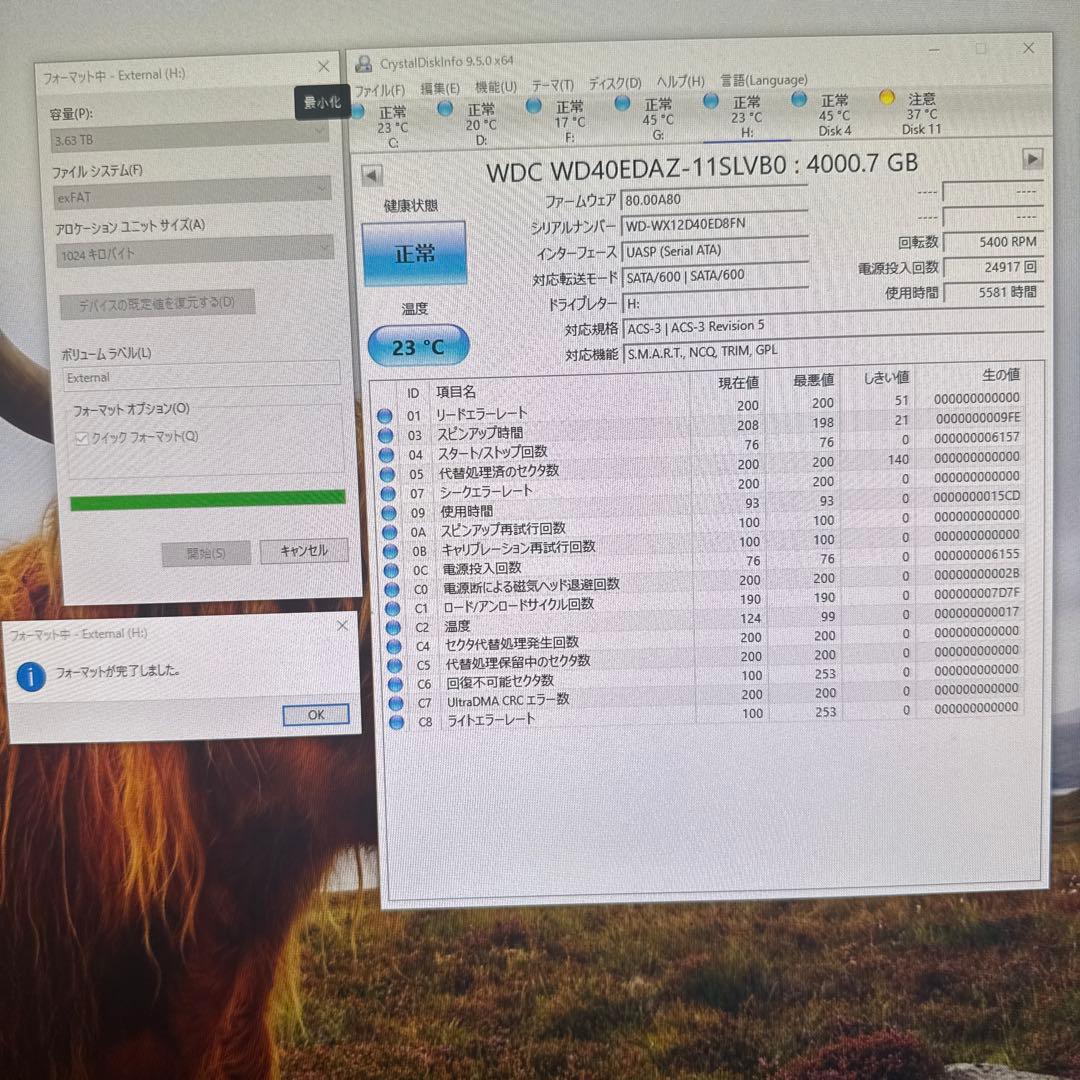Open the アロケーションユニットサイズ dropdown
The width and height of the screenshot is (1080, 1080).
pos(193,247)
